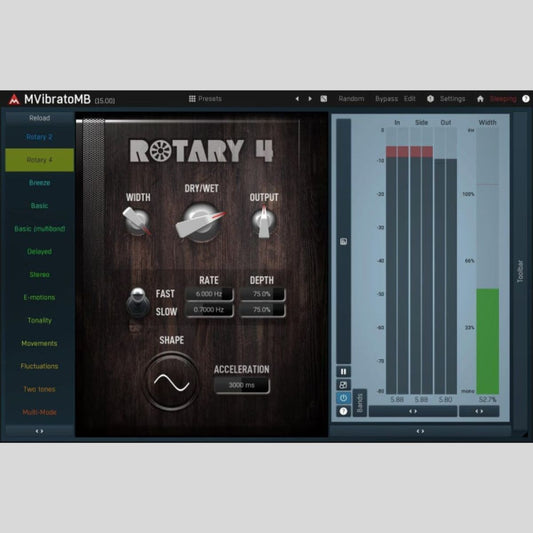Image resolution: width=533 pixels, height=533 pixels.
Task: Click the Fast Rate 6.000 Hz field
Action: point(209,294)
